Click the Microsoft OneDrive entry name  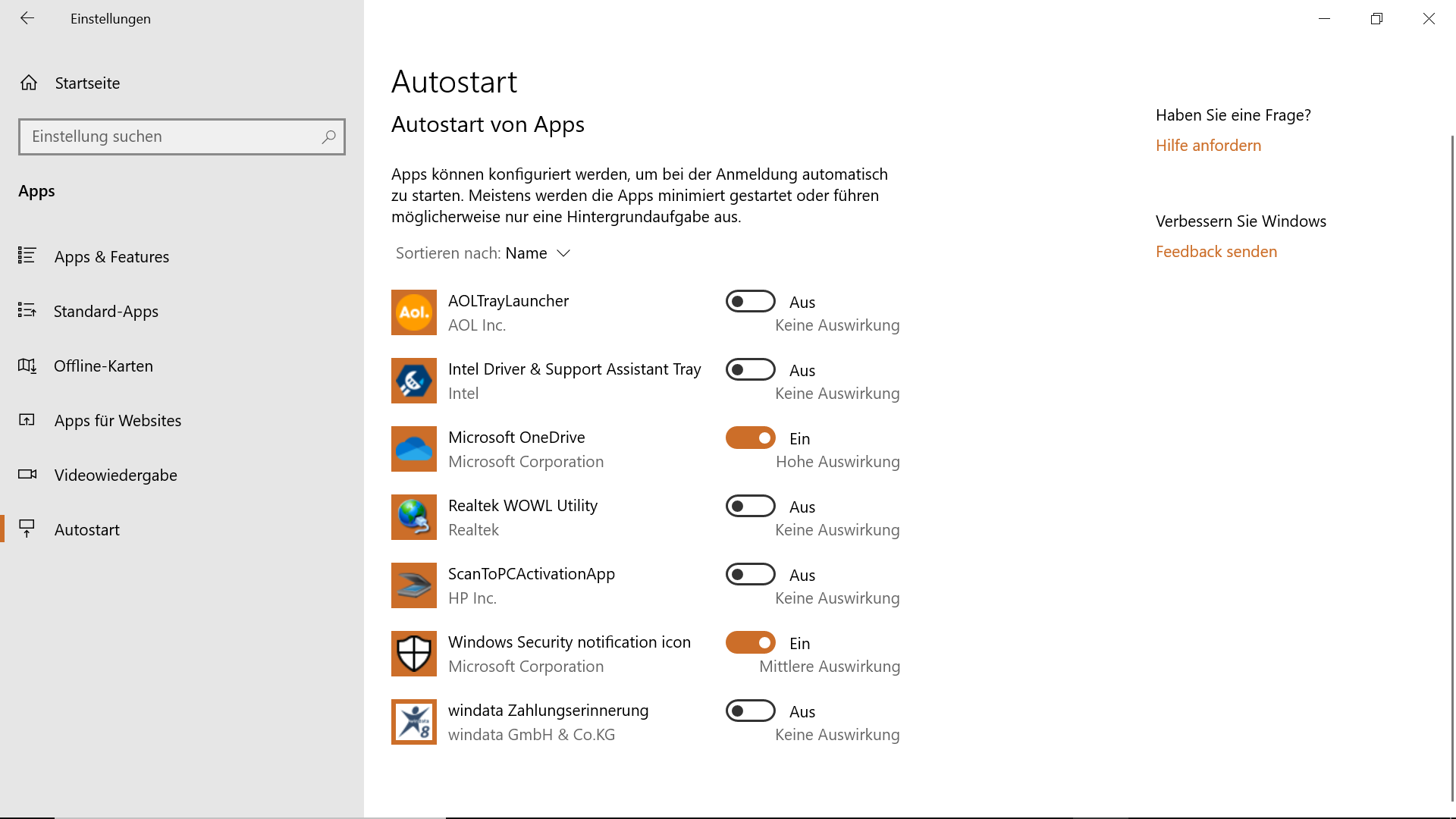516,438
